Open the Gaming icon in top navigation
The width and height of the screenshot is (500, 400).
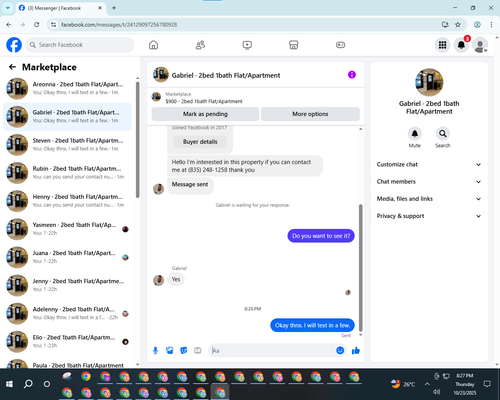[x=340, y=45]
